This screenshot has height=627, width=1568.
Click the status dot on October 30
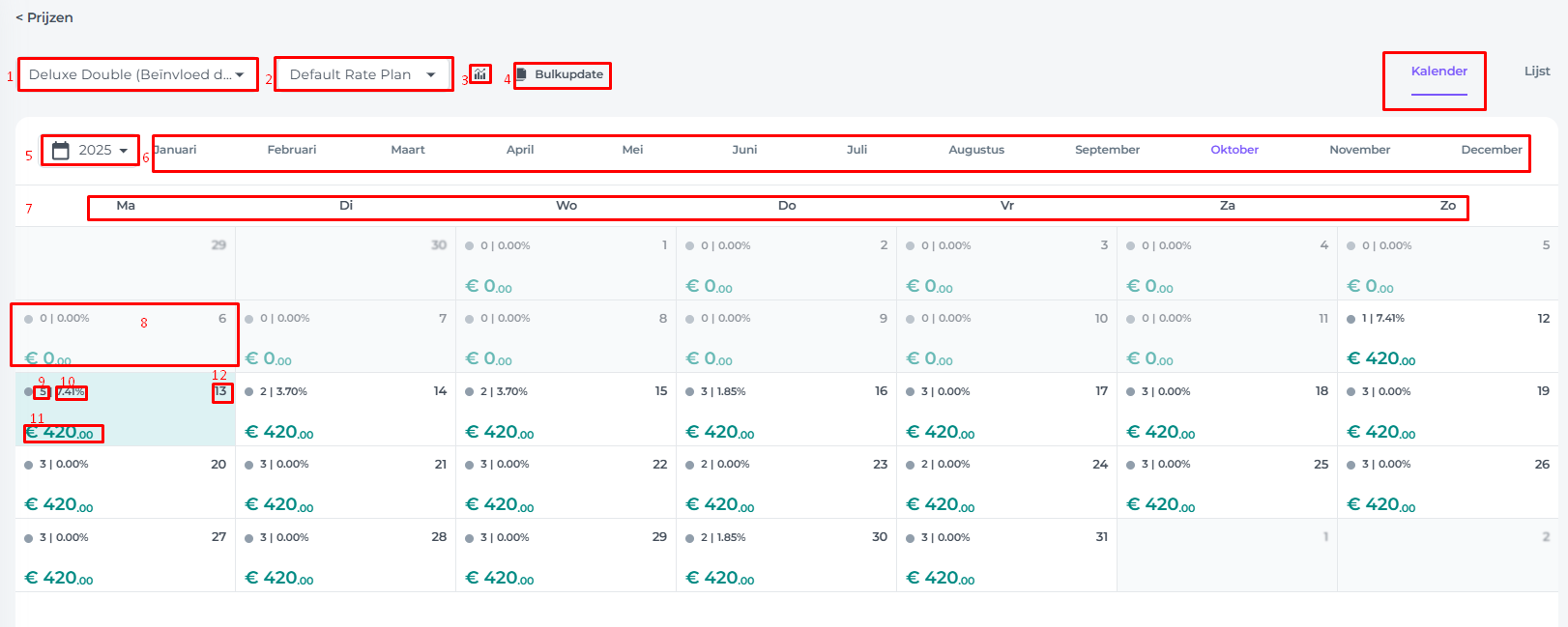(690, 538)
